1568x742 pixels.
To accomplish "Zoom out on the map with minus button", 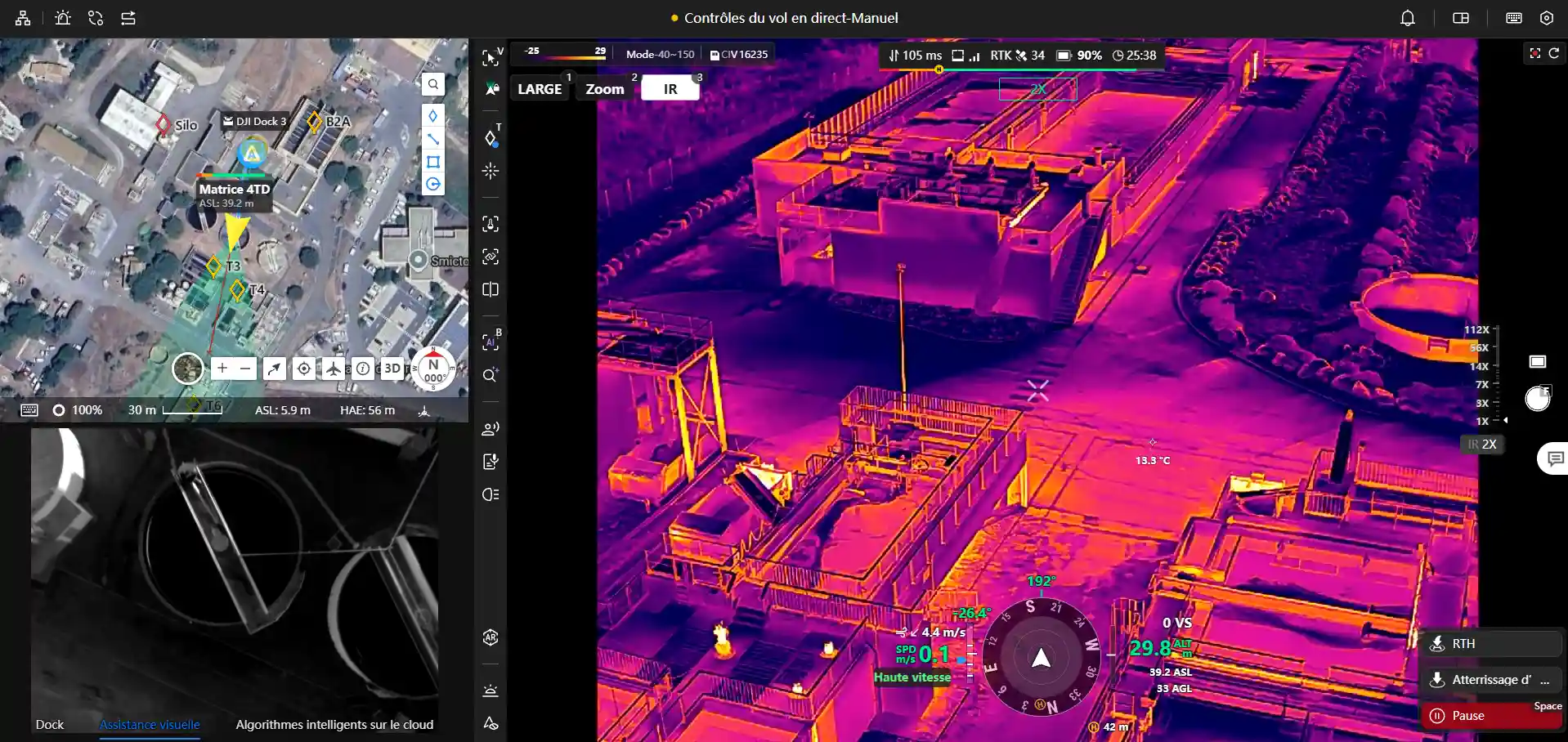I will tap(245, 369).
